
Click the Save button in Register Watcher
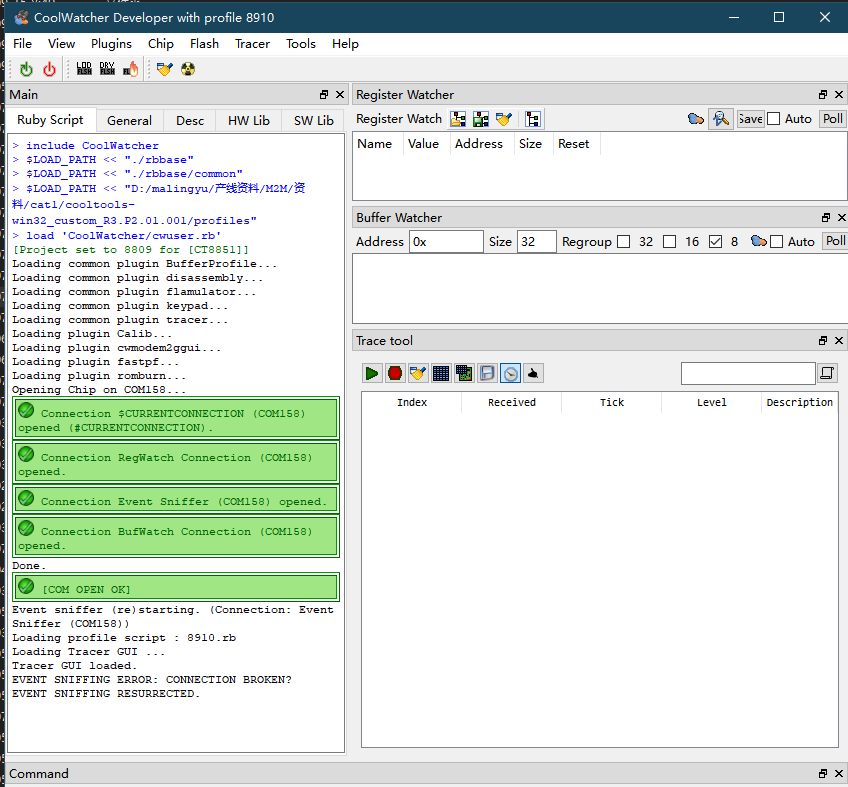click(750, 119)
